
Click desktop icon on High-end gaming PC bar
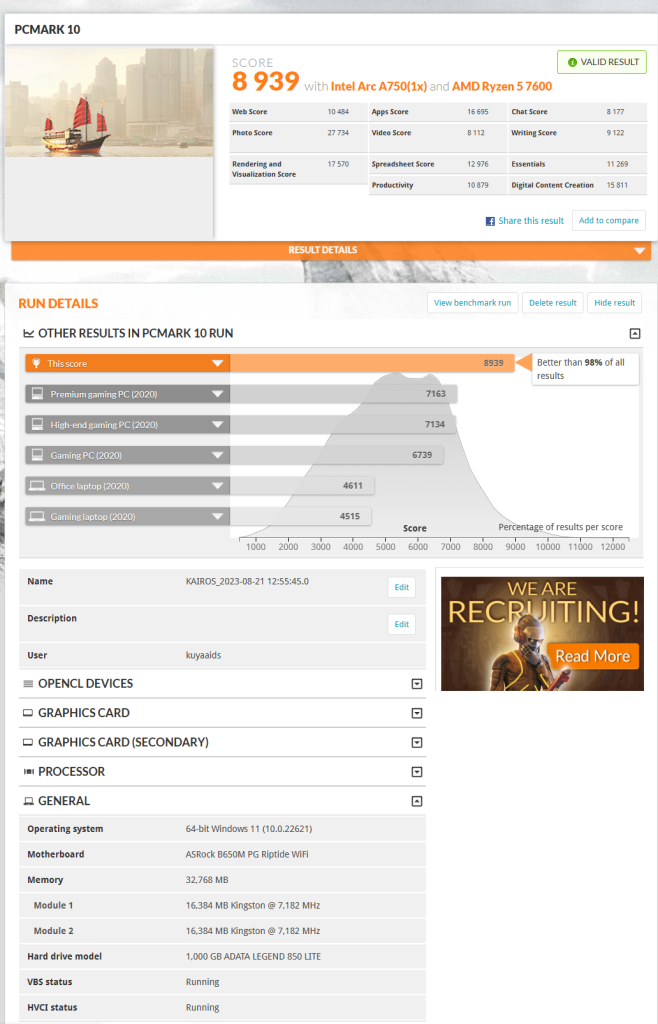coord(38,424)
